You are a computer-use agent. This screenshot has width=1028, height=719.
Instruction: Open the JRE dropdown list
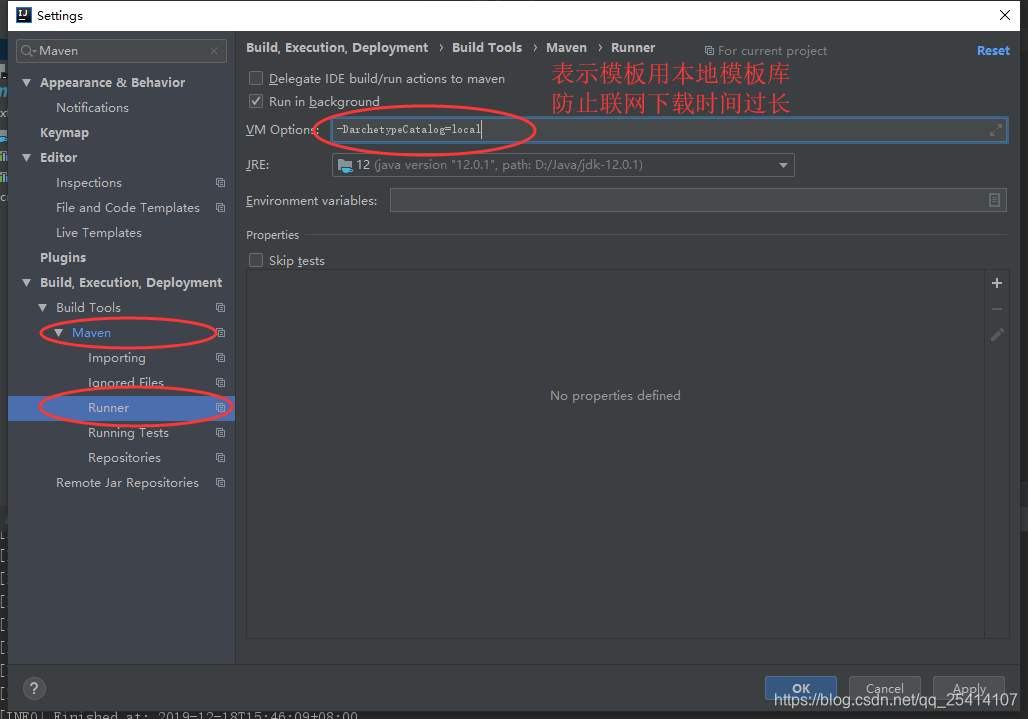pyautogui.click(x=783, y=165)
